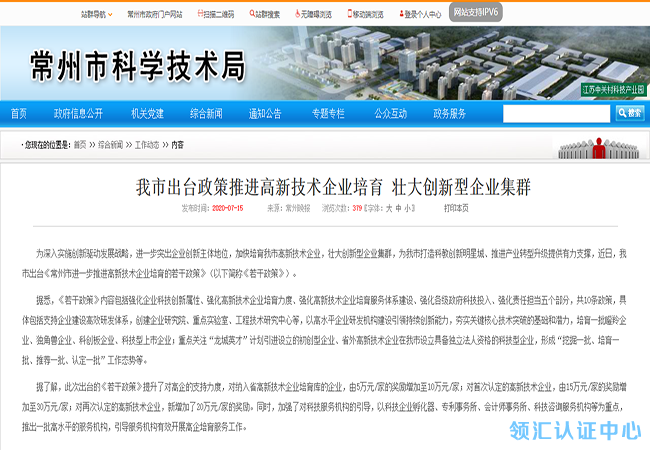
Task: Open the 综合新闻 nav item
Action: click(206, 114)
